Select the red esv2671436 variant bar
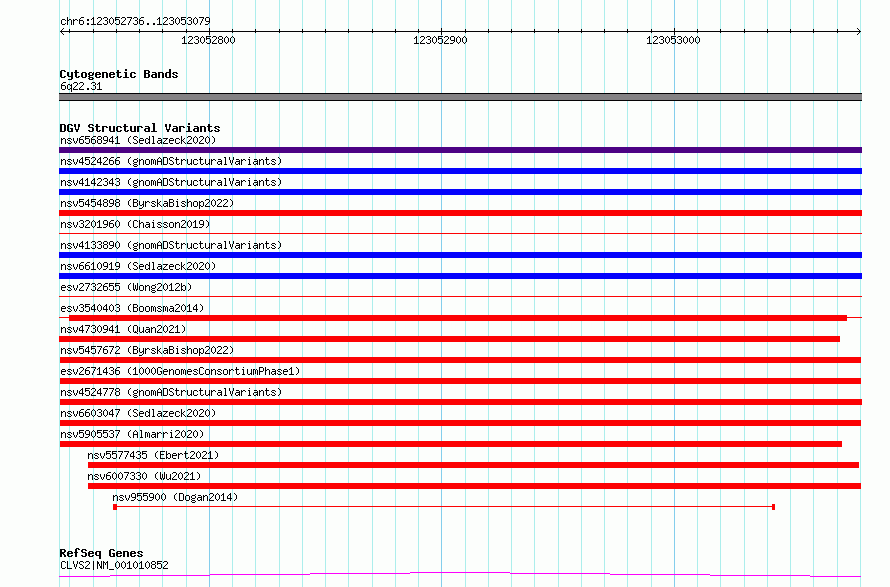 (x=460, y=381)
